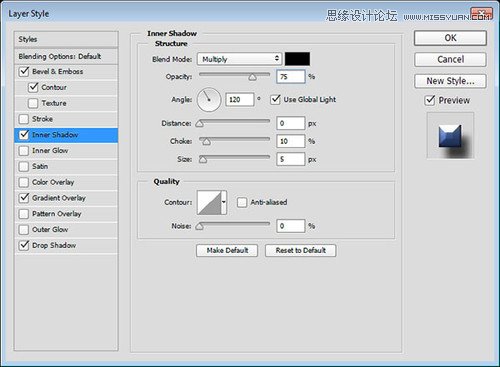This screenshot has height=367, width=500.
Task: Click the New Style... button
Action: click(450, 81)
